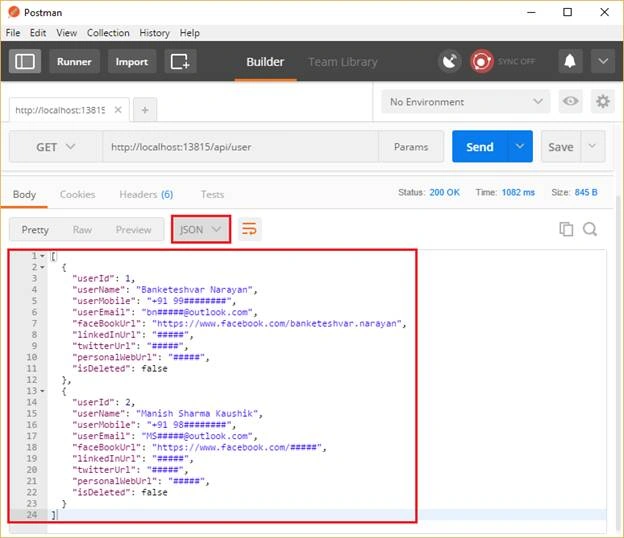The width and height of the screenshot is (624, 538).
Task: Collapse JSON fold arrow on line 2
Action: click(42, 267)
